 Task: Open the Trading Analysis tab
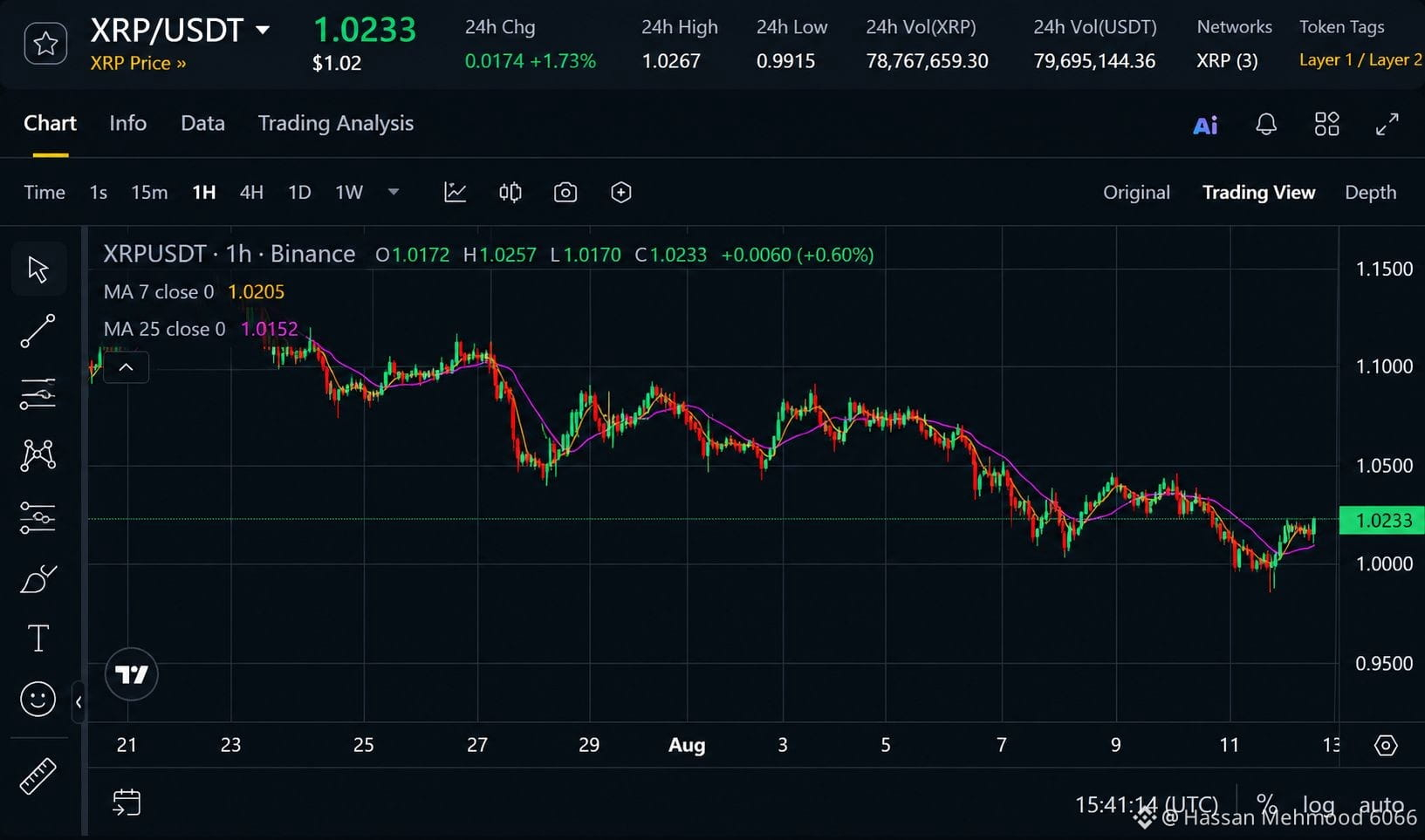(x=336, y=123)
